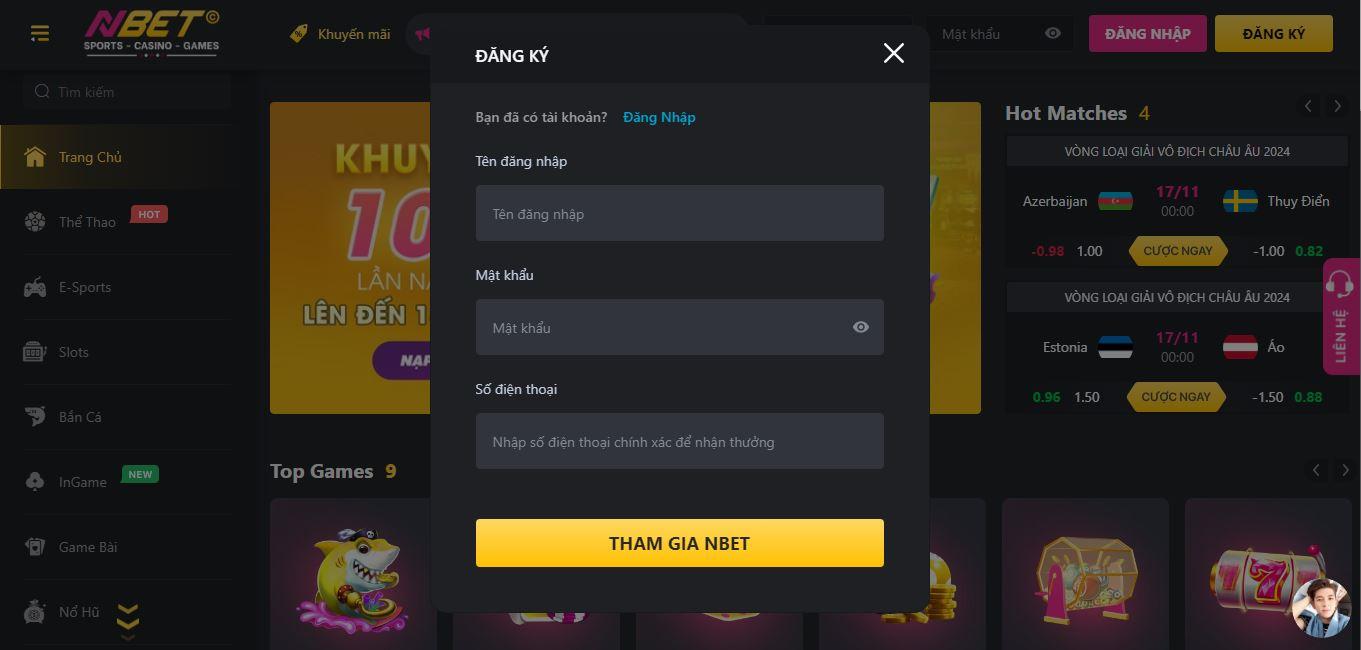Toggle header password visibility eye

click(x=1053, y=33)
